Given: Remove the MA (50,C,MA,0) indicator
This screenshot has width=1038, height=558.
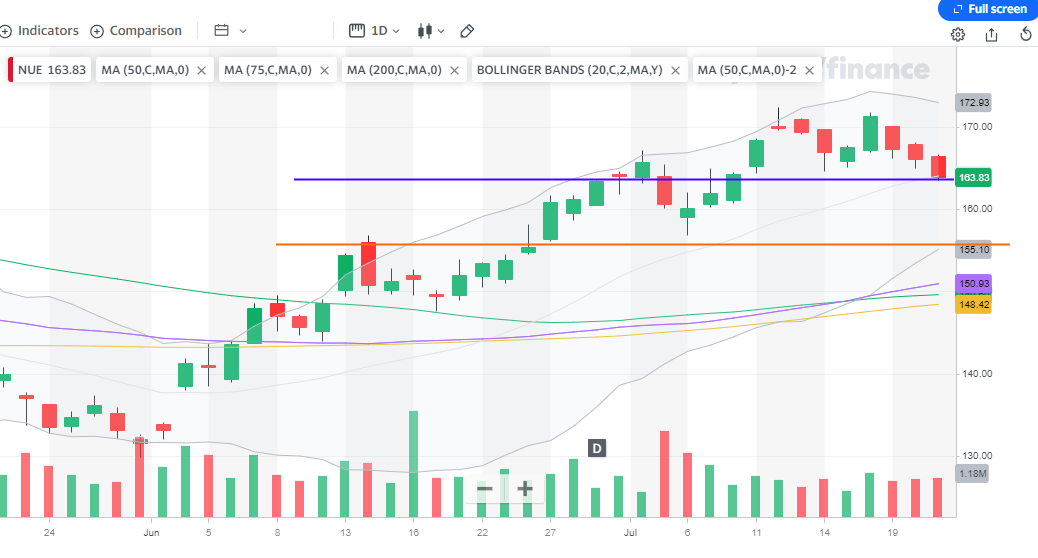Looking at the screenshot, I should (x=201, y=70).
